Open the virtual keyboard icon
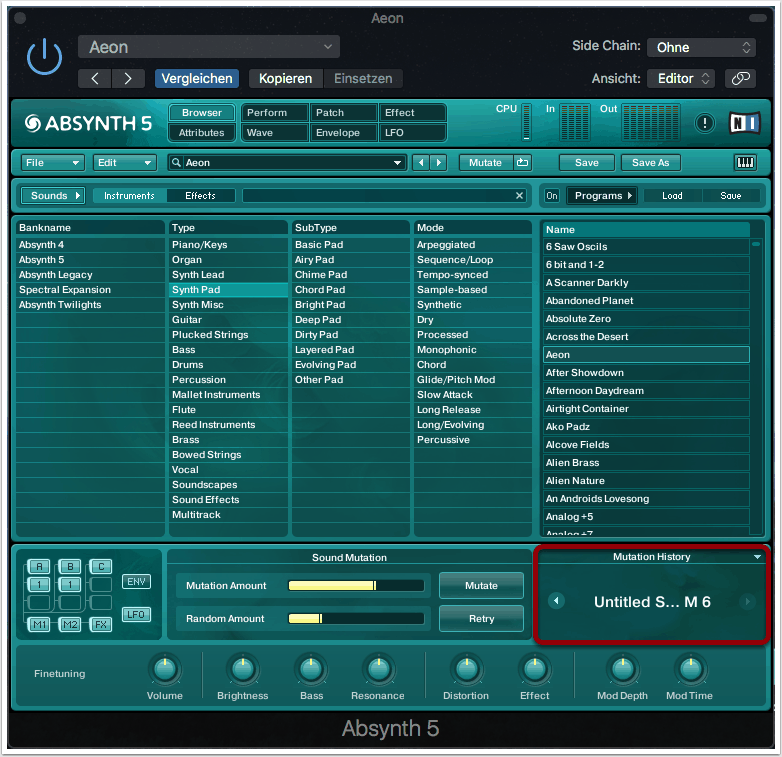This screenshot has width=782, height=757. pos(745,163)
